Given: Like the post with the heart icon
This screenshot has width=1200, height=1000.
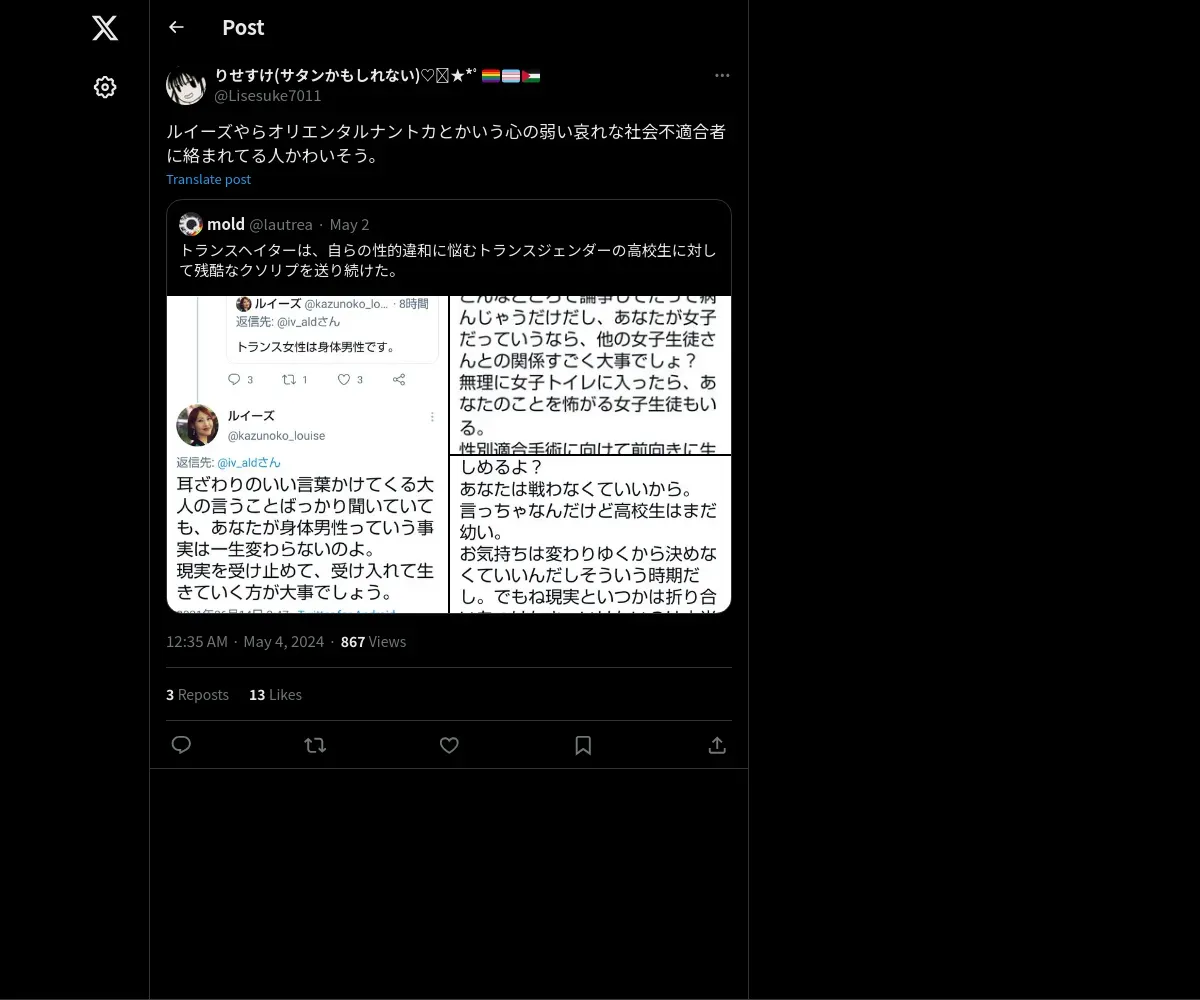Looking at the screenshot, I should click(x=449, y=745).
